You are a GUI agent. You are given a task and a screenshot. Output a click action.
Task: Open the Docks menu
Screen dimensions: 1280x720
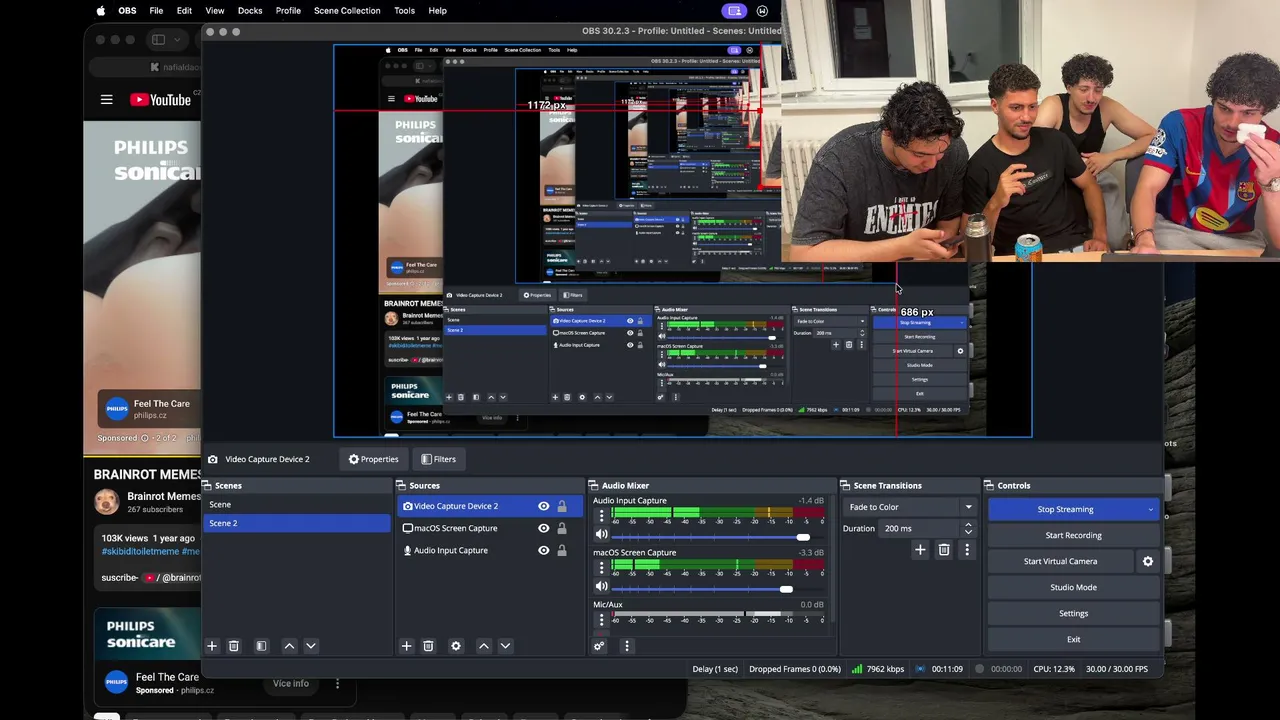[x=250, y=11]
